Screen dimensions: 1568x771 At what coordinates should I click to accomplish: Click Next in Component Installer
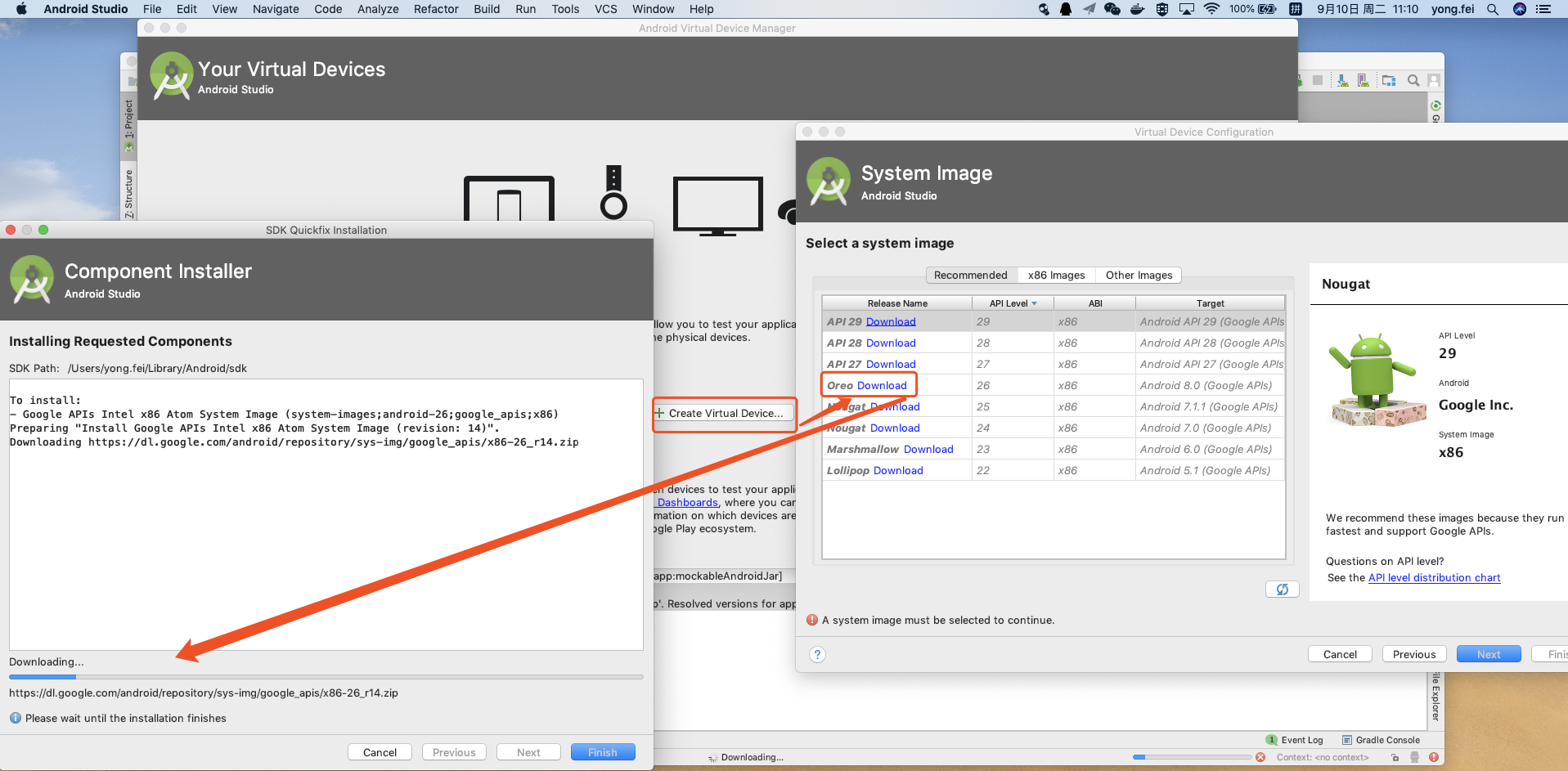pos(528,752)
